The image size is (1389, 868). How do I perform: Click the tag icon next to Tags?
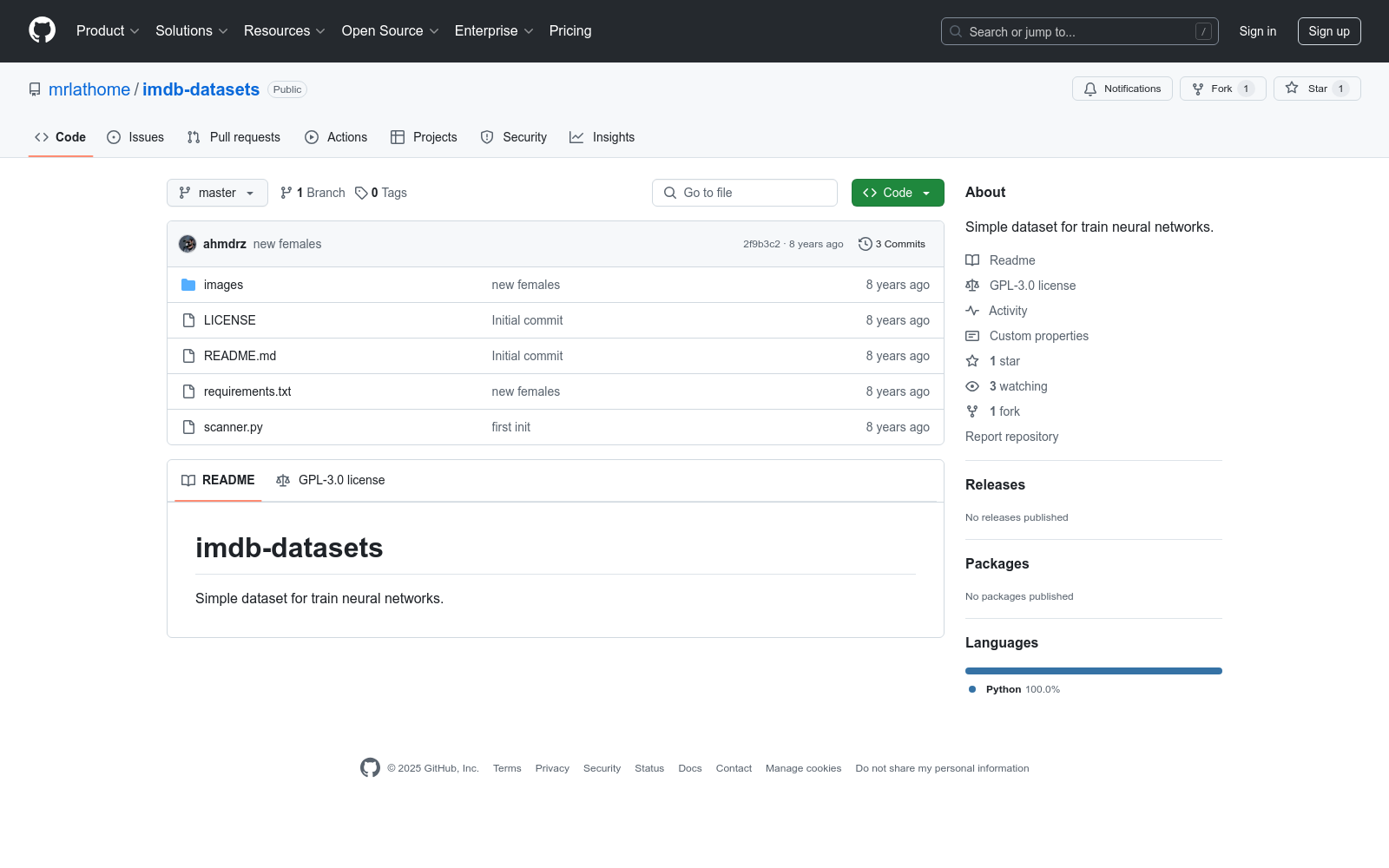point(361,193)
